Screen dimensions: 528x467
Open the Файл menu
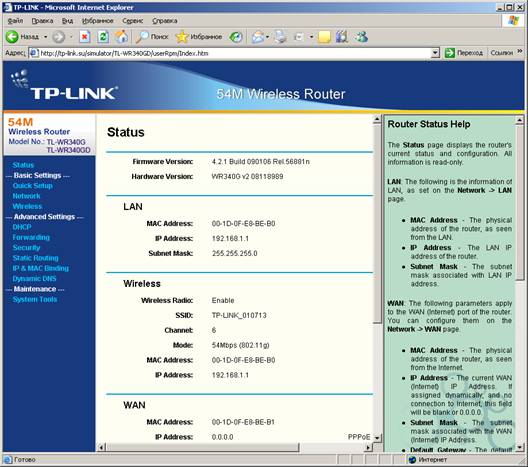[x=15, y=21]
